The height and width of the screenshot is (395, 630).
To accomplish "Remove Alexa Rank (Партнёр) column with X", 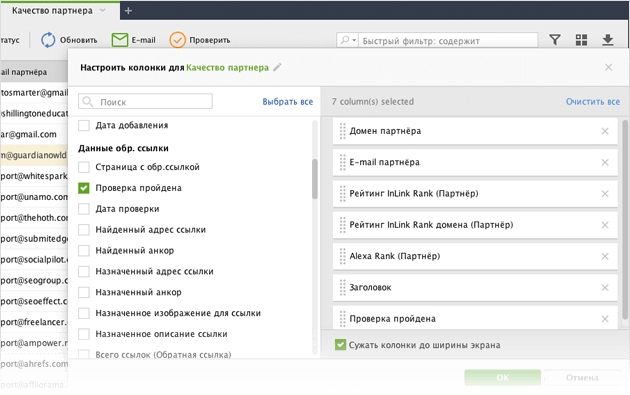I will (x=605, y=256).
